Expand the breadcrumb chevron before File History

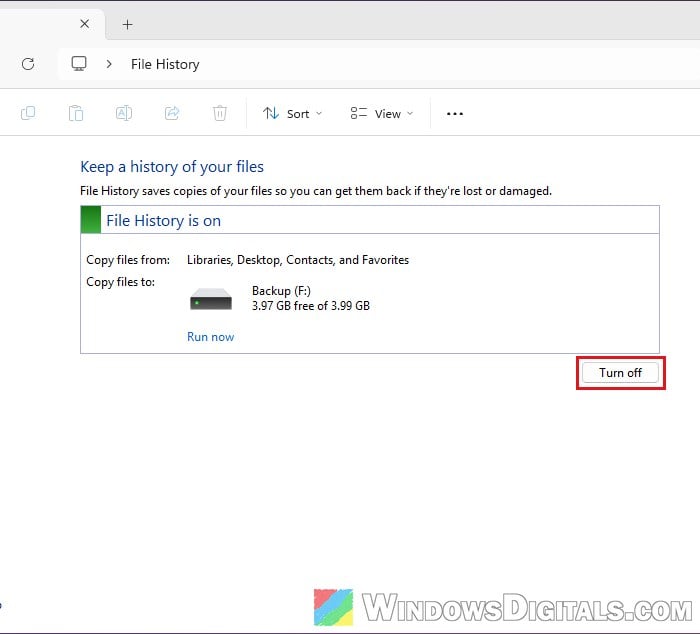tap(109, 64)
